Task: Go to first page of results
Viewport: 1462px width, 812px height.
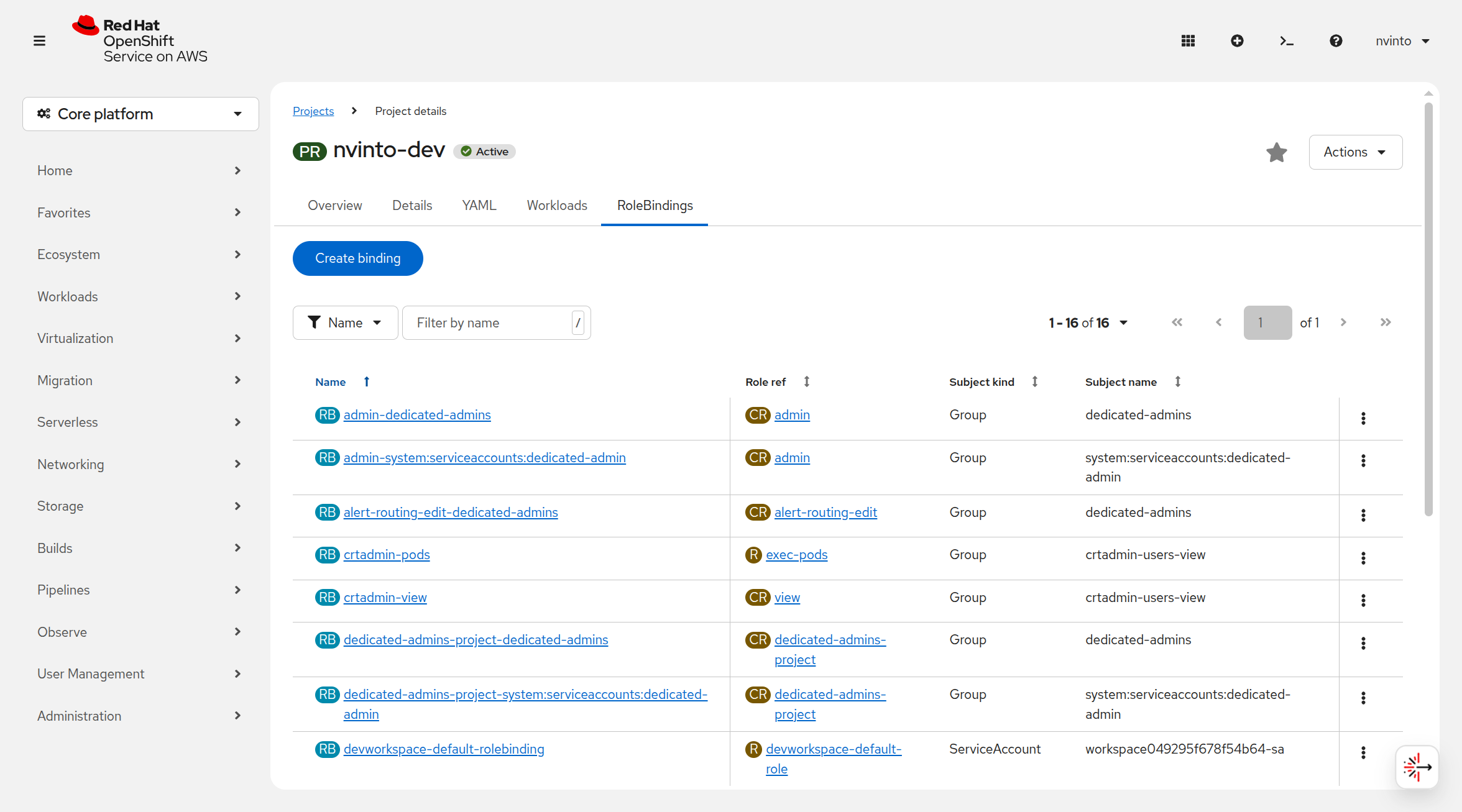Action: click(1177, 322)
